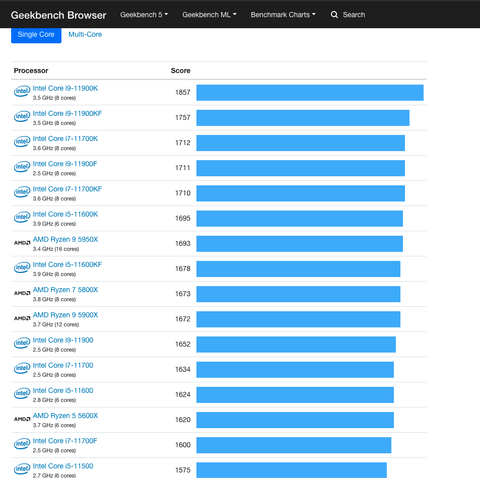
Task: Click the Intel logo beside Core i5-11600KF
Action: 22,267
